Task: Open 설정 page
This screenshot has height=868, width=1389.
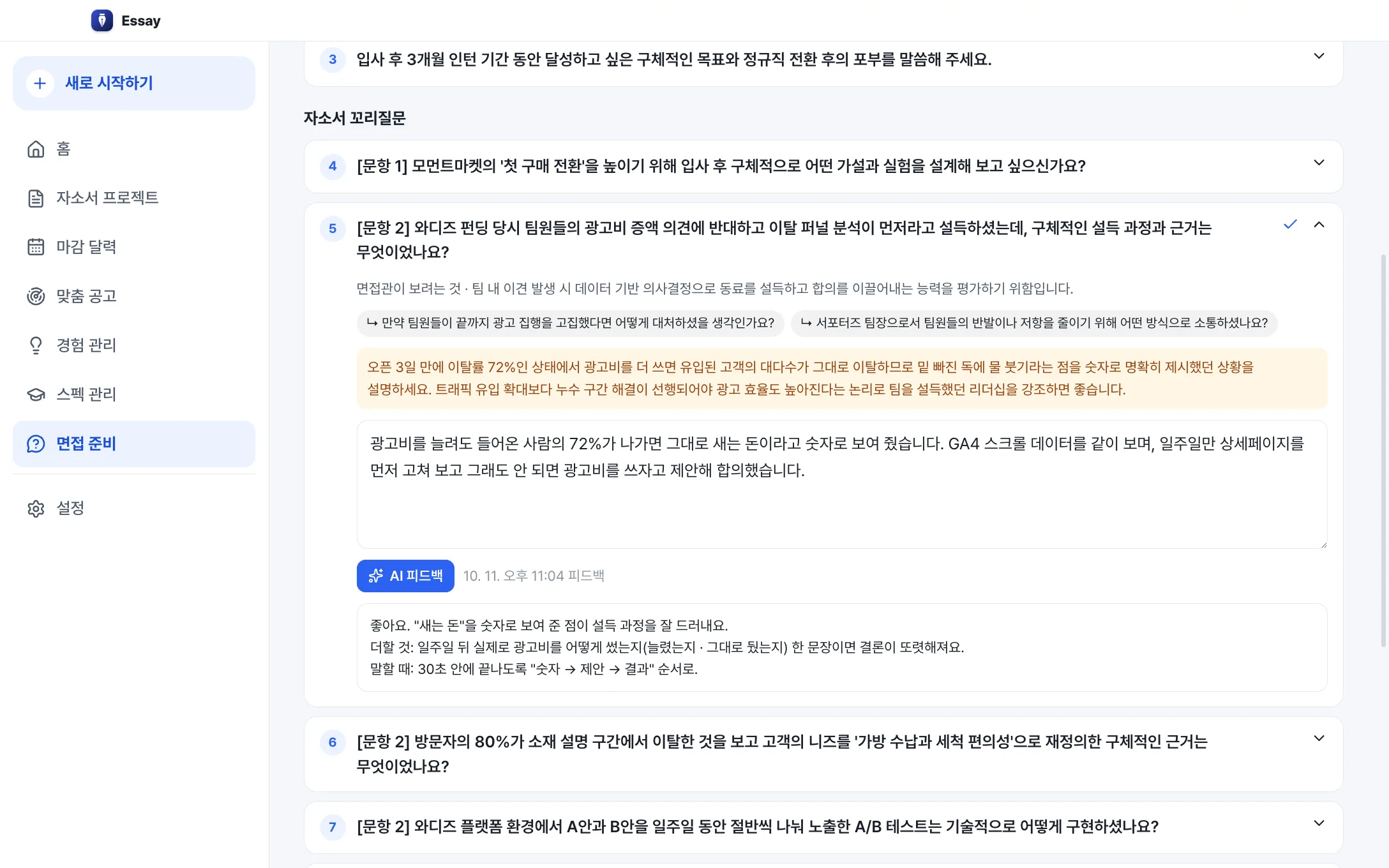Action: tap(134, 509)
